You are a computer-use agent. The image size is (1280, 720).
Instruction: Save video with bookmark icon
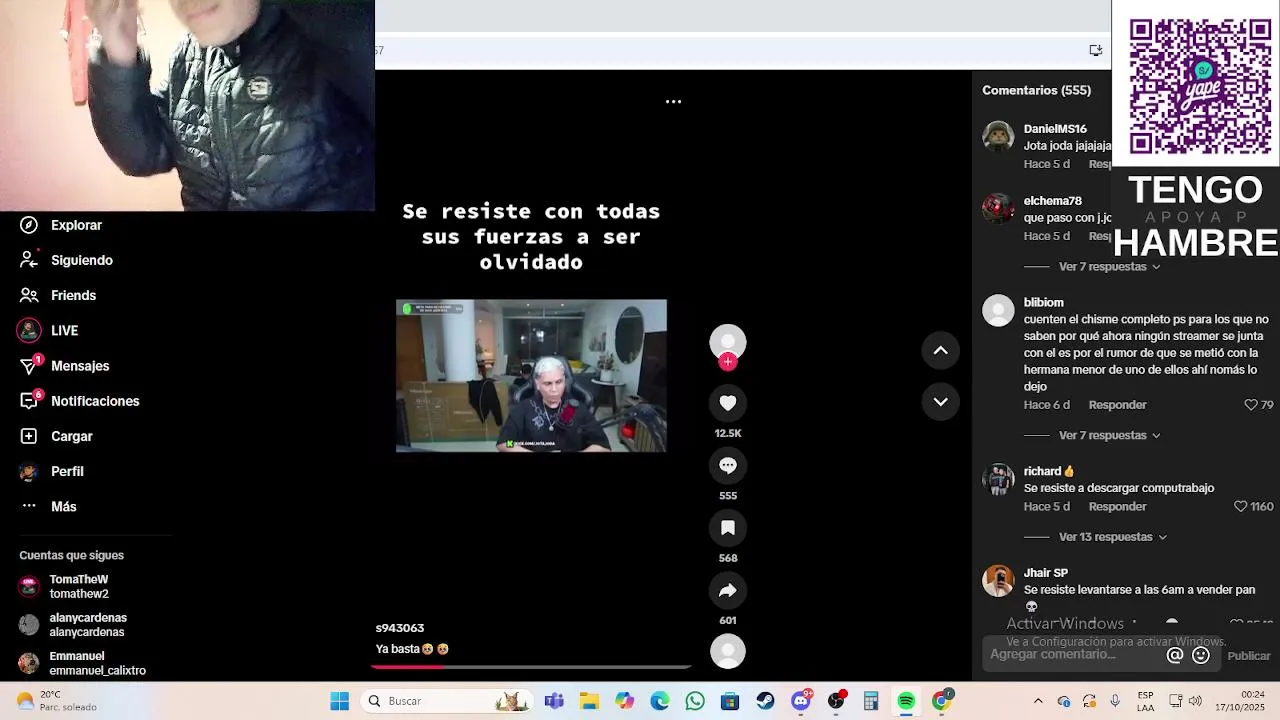tap(728, 528)
